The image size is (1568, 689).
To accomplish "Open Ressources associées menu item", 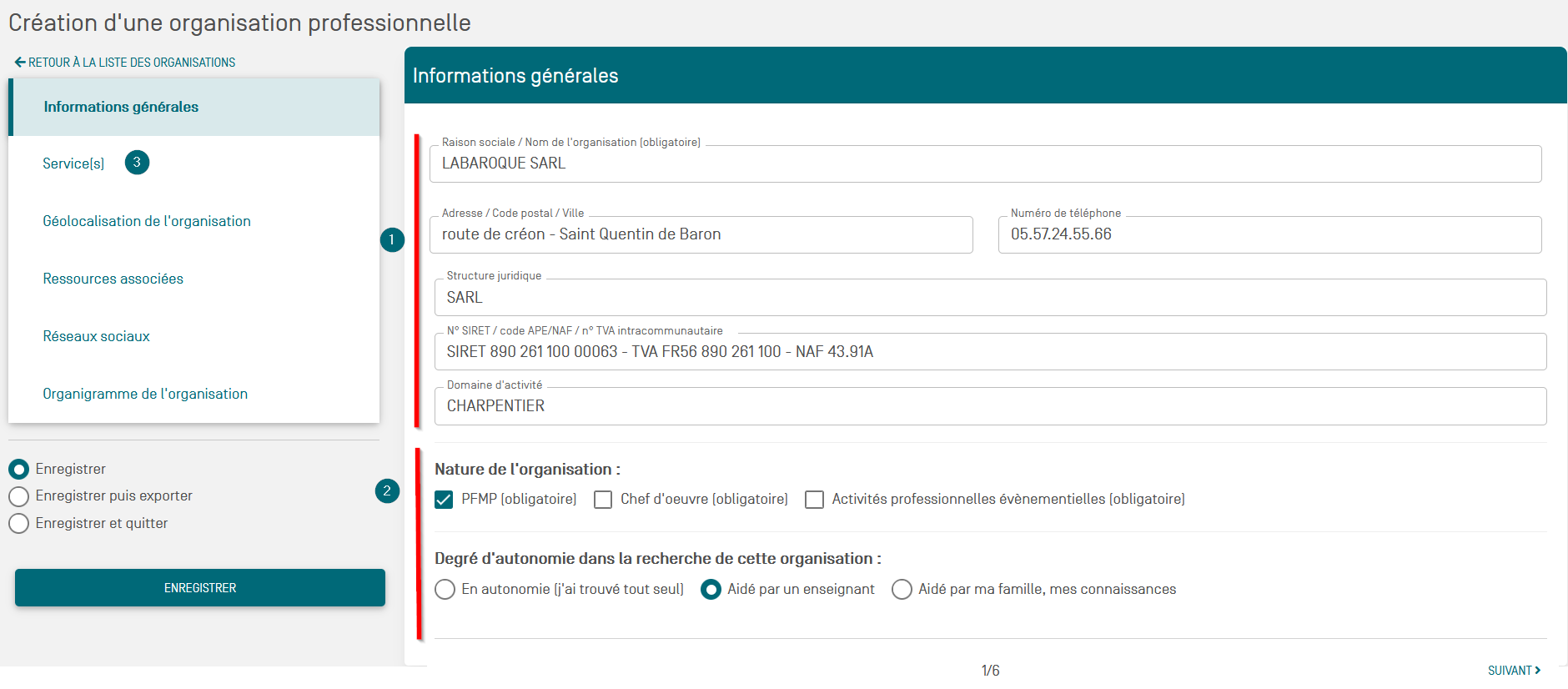I will tap(113, 279).
